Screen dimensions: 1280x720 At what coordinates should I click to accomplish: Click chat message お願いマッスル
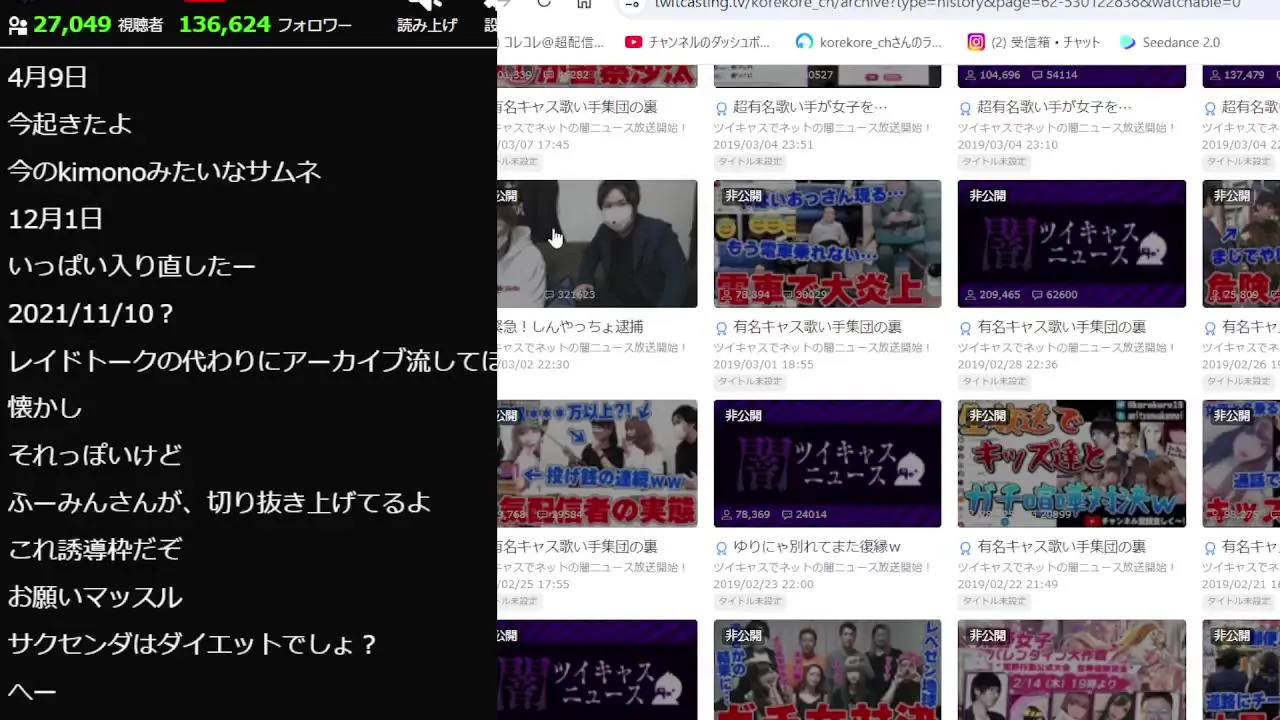pos(95,597)
